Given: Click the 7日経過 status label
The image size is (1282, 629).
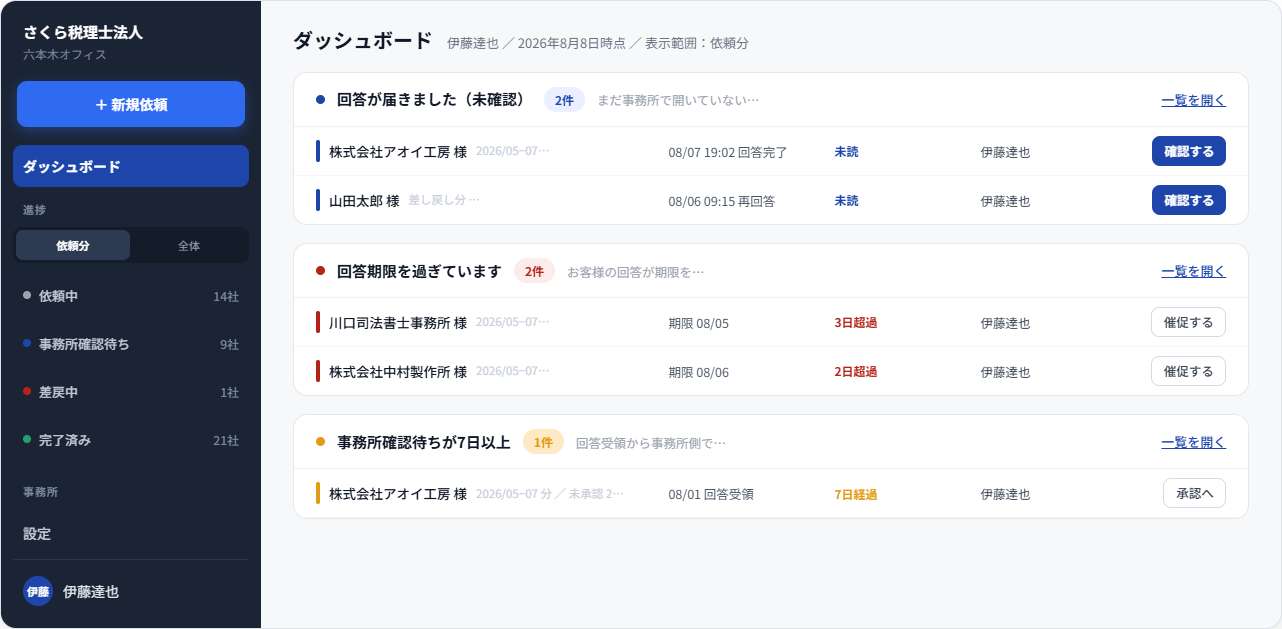Looking at the screenshot, I should pos(856,494).
